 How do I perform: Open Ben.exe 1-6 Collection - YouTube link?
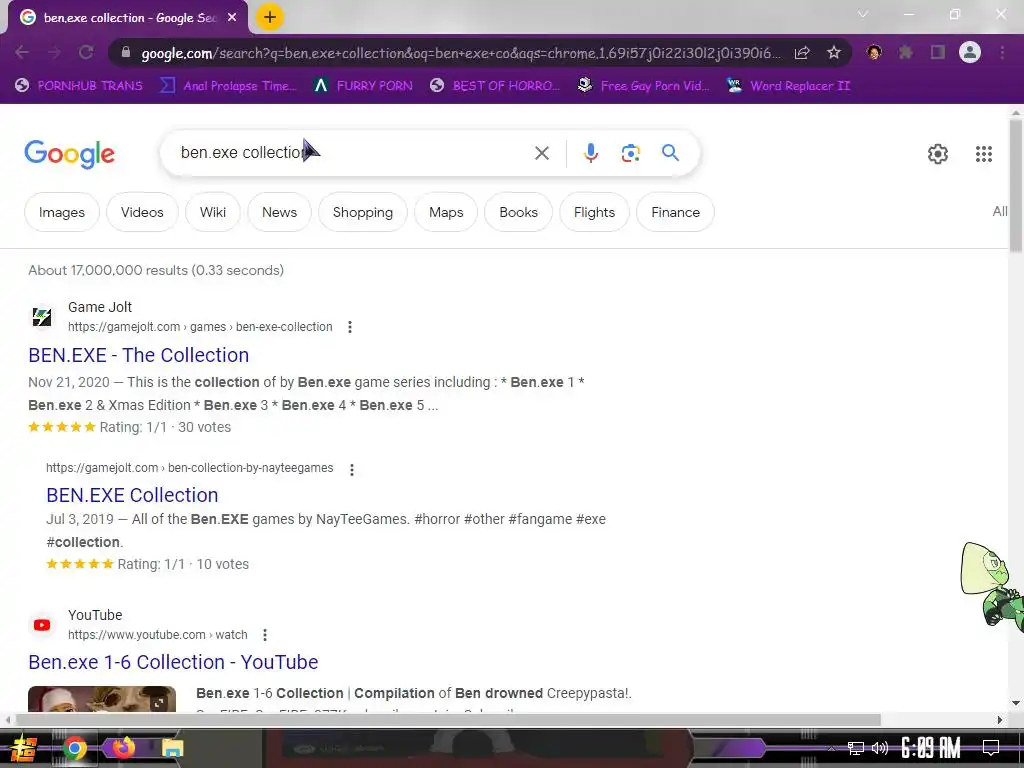(x=173, y=662)
